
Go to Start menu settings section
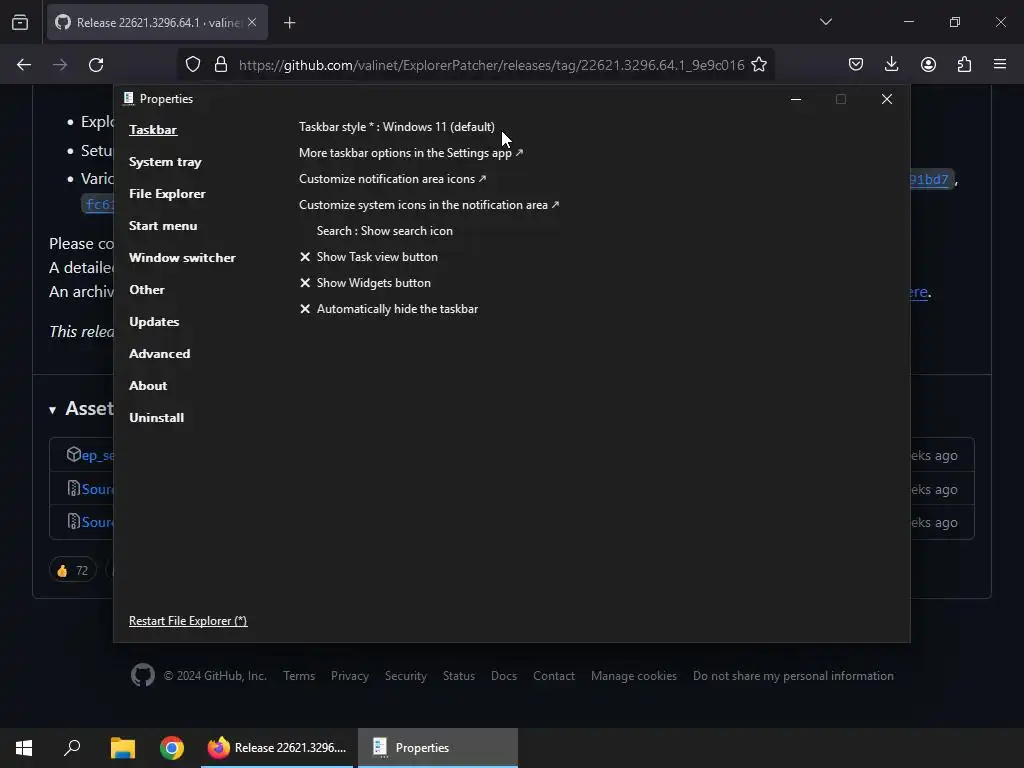pyautogui.click(x=163, y=225)
